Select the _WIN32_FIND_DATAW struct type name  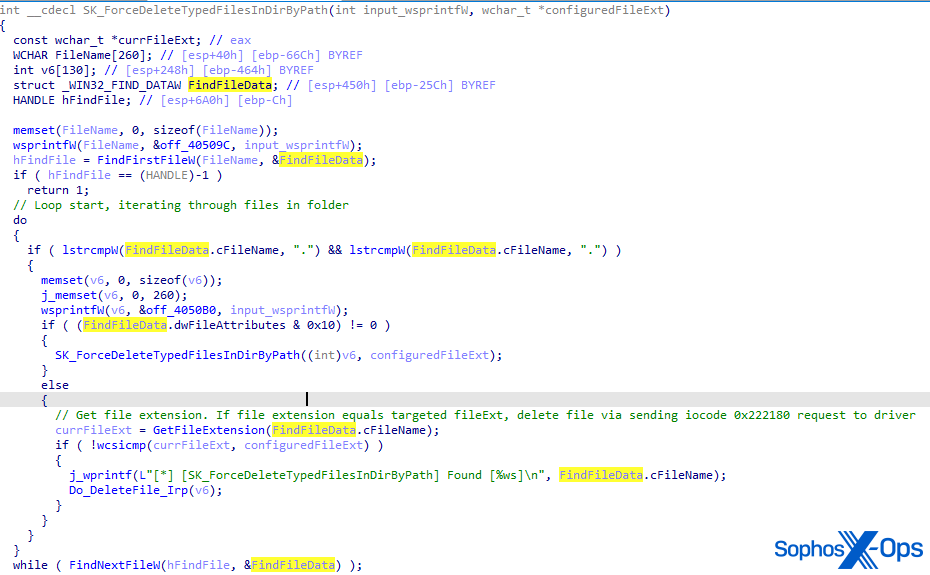[x=122, y=85]
